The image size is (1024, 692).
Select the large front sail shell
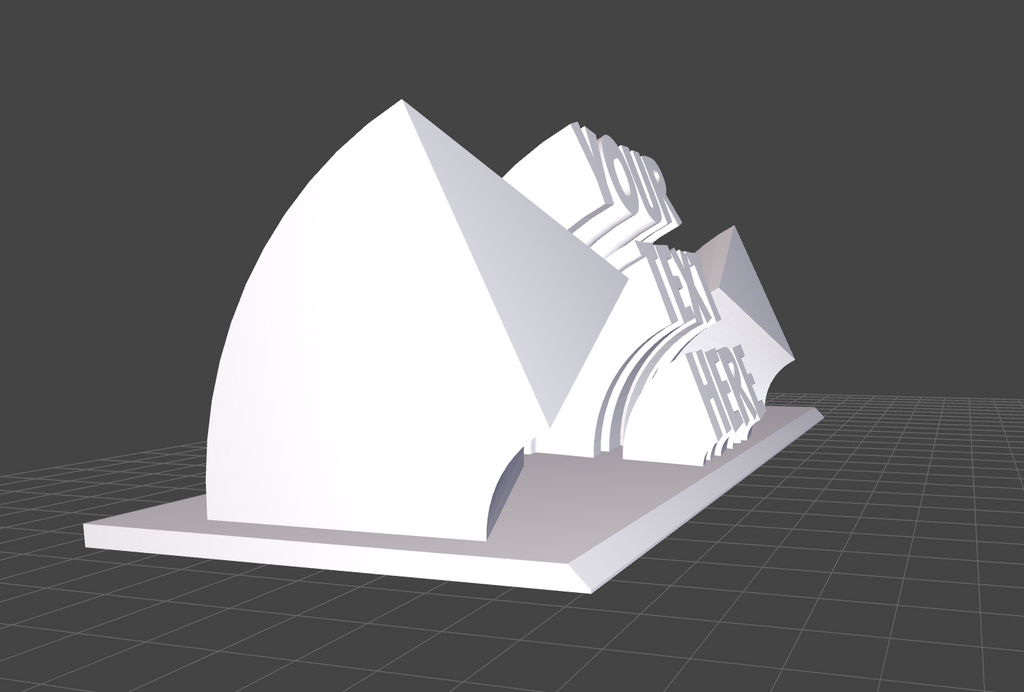tap(392, 326)
